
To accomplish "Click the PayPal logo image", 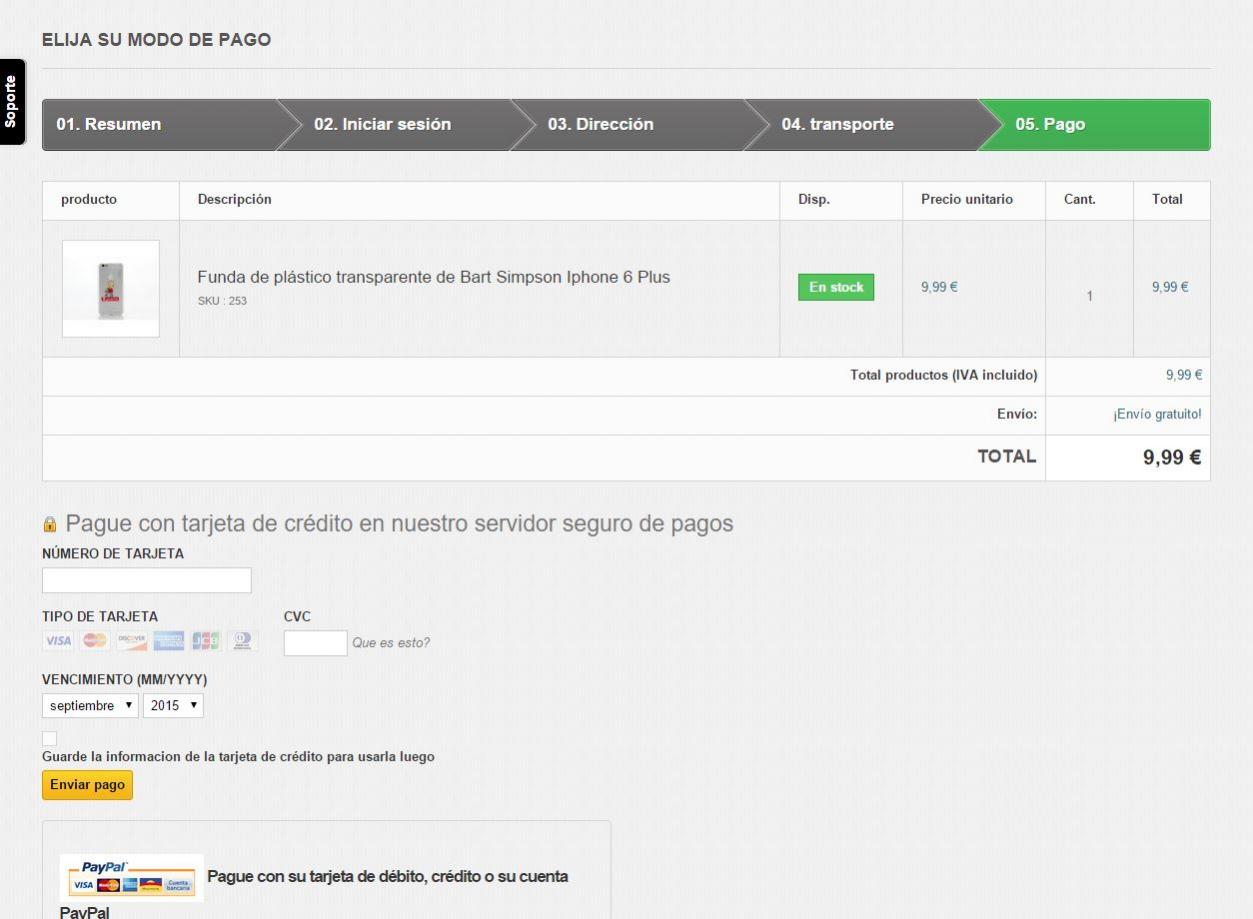I will tap(131, 878).
